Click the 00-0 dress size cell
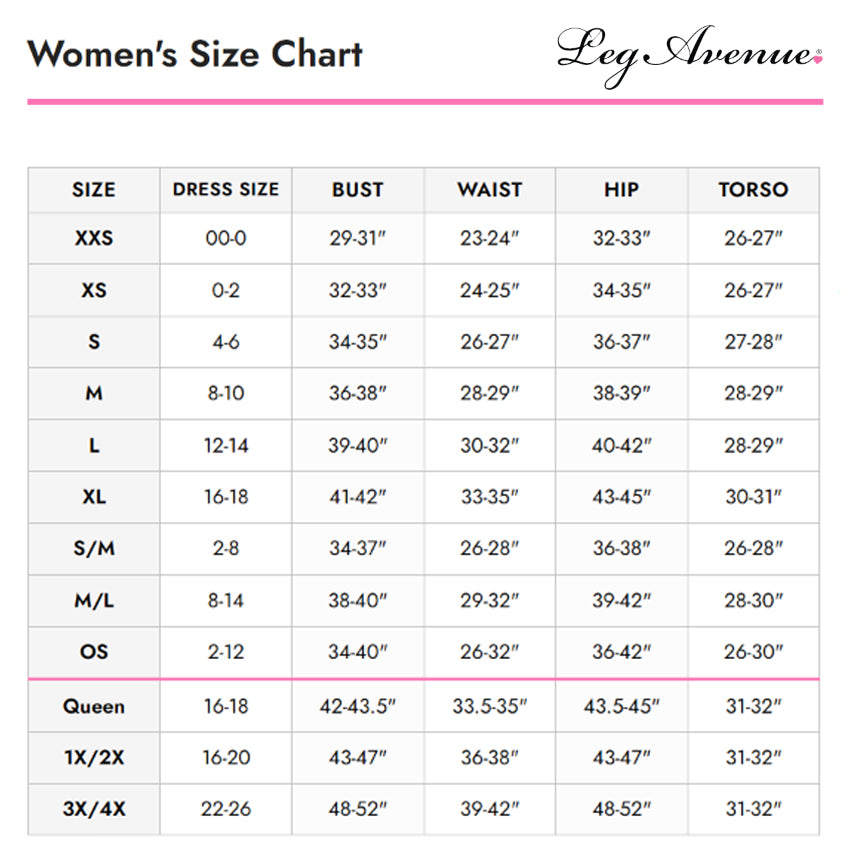The image size is (851, 868). tap(226, 238)
